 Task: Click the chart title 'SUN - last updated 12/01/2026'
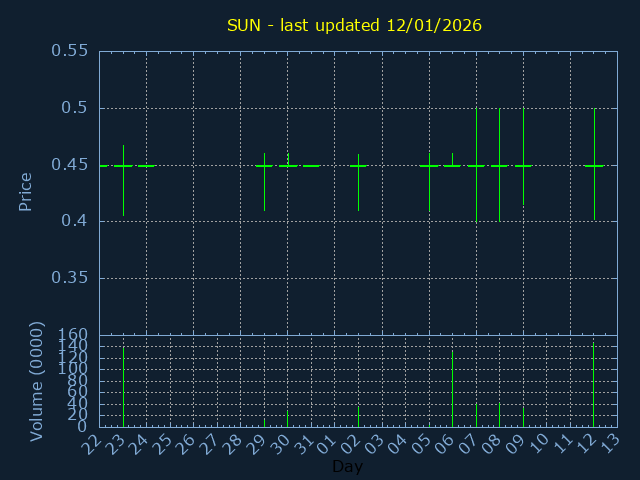pyautogui.click(x=354, y=24)
